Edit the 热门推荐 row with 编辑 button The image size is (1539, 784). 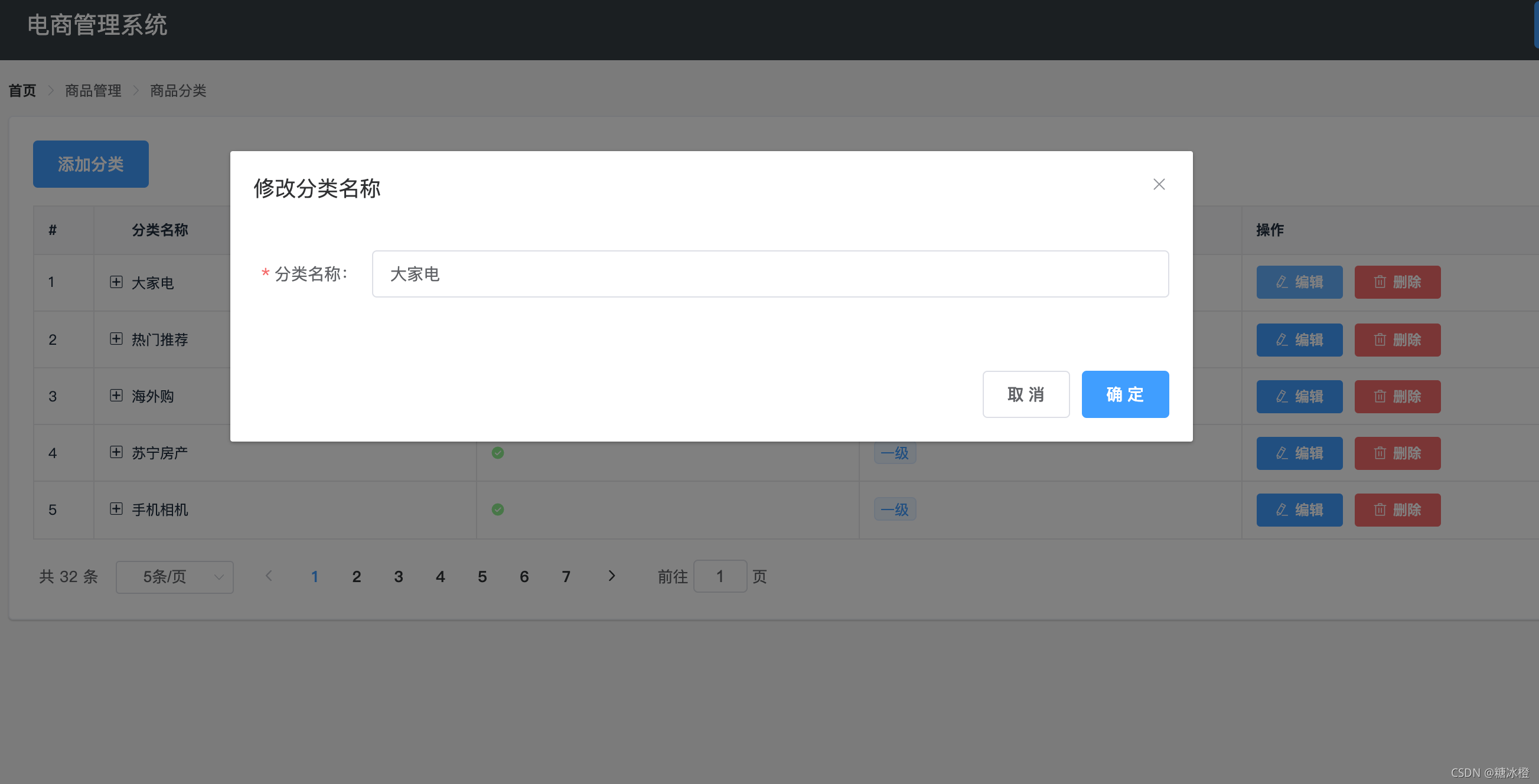click(1299, 340)
